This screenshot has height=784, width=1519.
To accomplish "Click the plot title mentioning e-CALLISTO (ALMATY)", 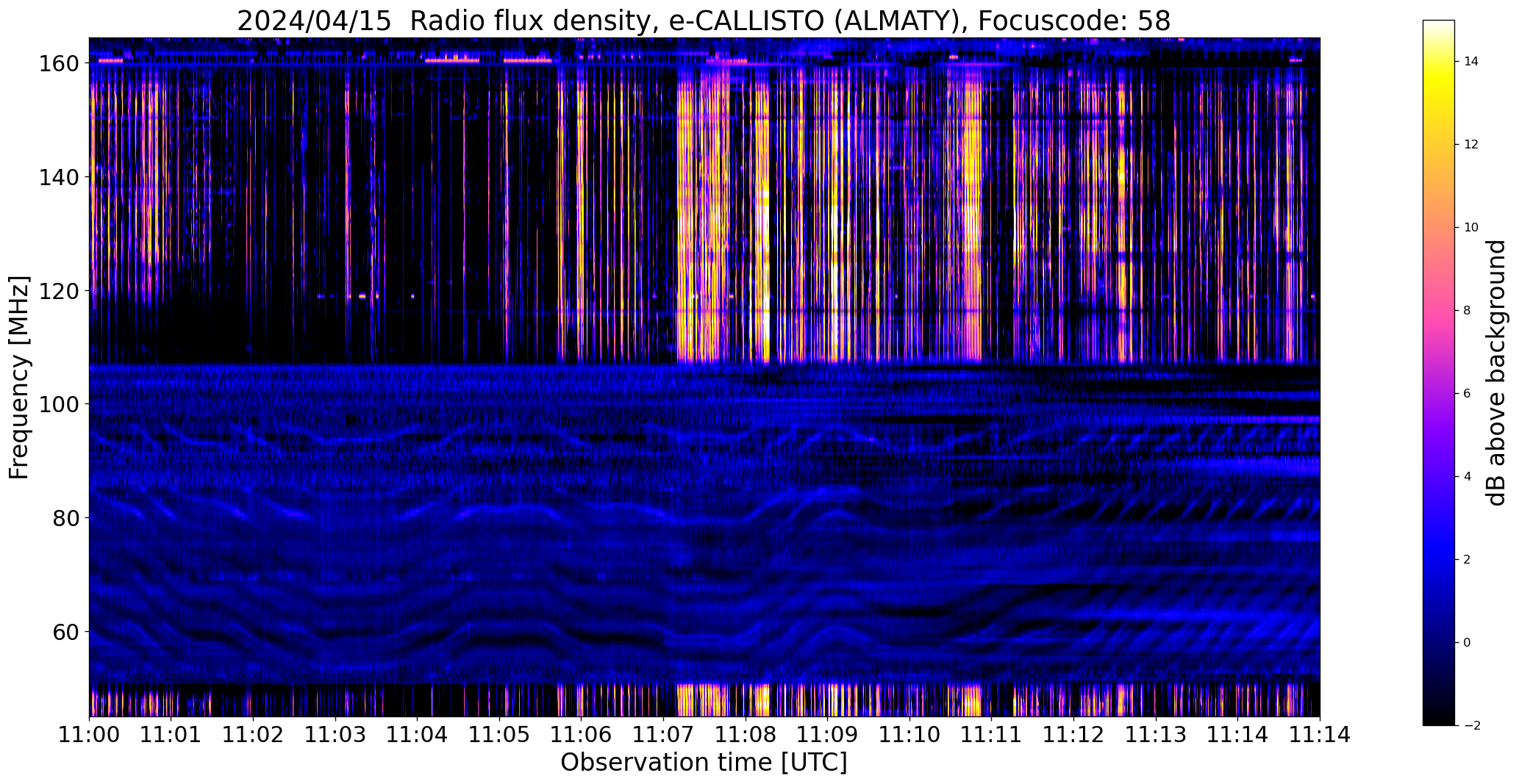I will click(x=704, y=21).
